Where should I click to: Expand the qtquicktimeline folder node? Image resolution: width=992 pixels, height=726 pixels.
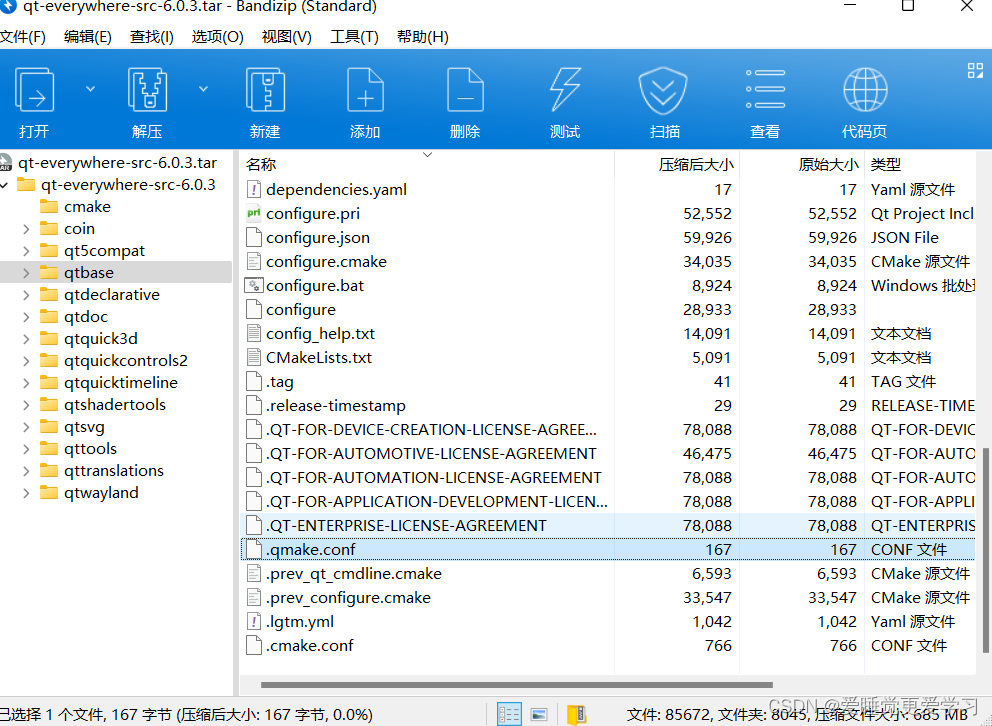26,383
